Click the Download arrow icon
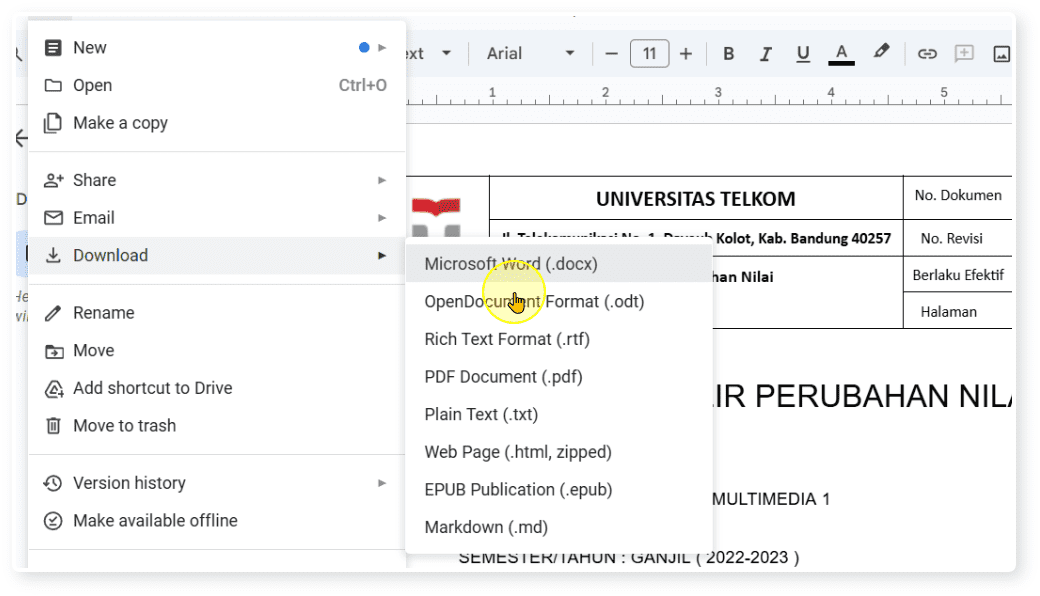The height and width of the screenshot is (596, 1040). tap(53, 255)
